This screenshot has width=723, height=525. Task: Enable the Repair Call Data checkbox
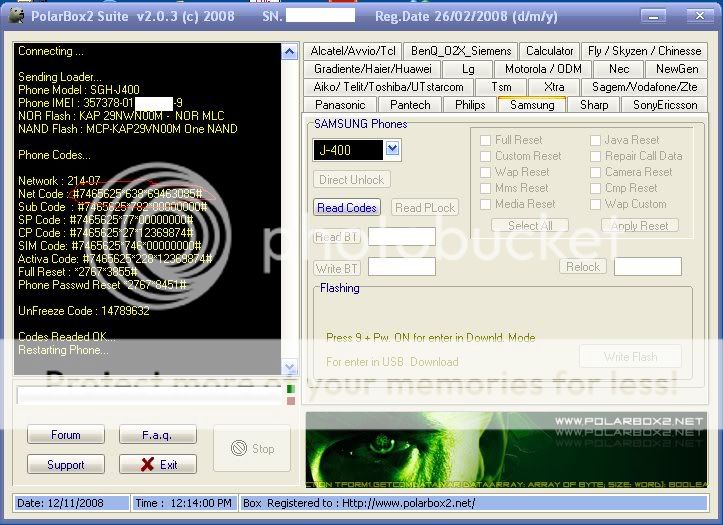(595, 156)
